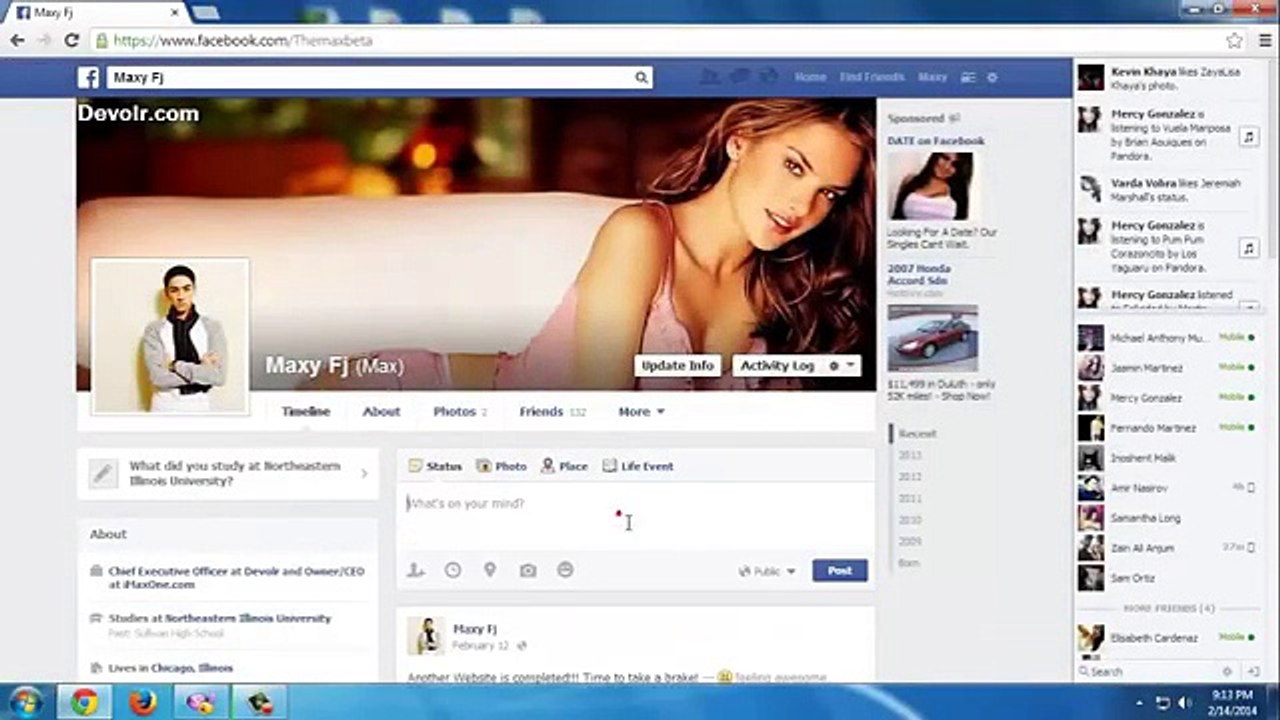
Task: Expand the study question chevron arrow
Action: [x=364, y=474]
